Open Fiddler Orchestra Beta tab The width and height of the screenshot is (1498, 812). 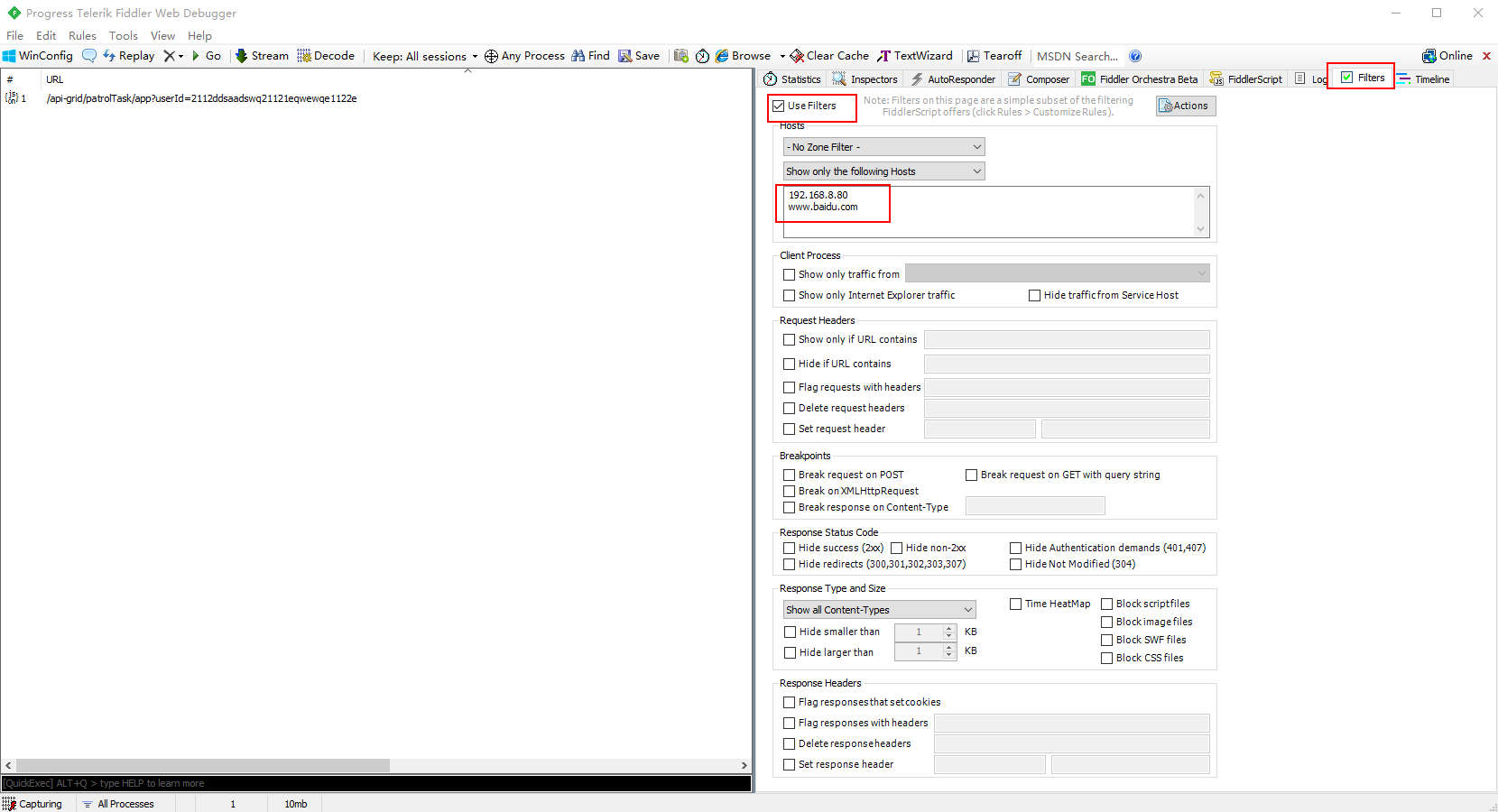pos(1140,79)
